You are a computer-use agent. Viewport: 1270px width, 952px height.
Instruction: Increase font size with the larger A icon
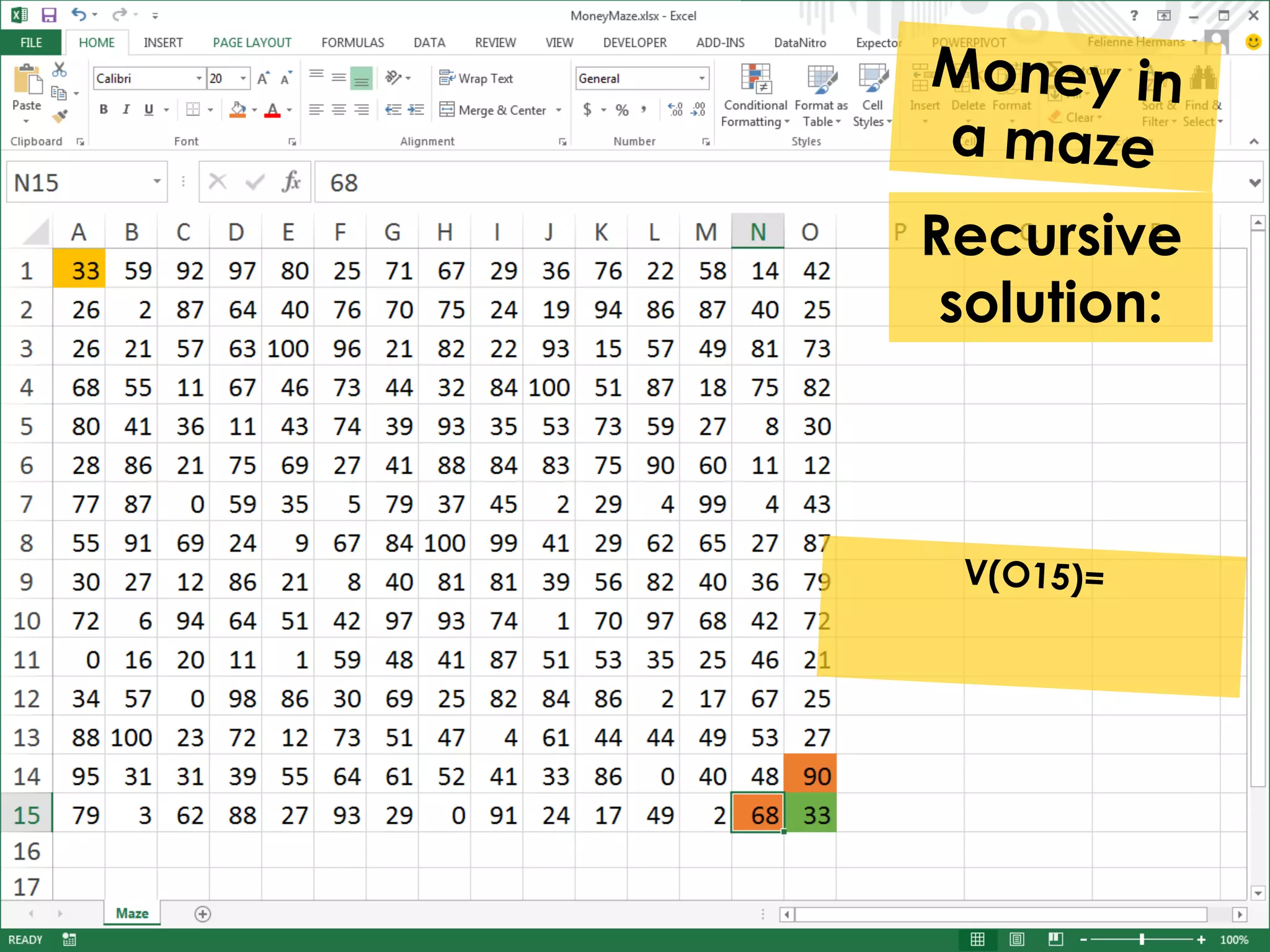(x=263, y=78)
